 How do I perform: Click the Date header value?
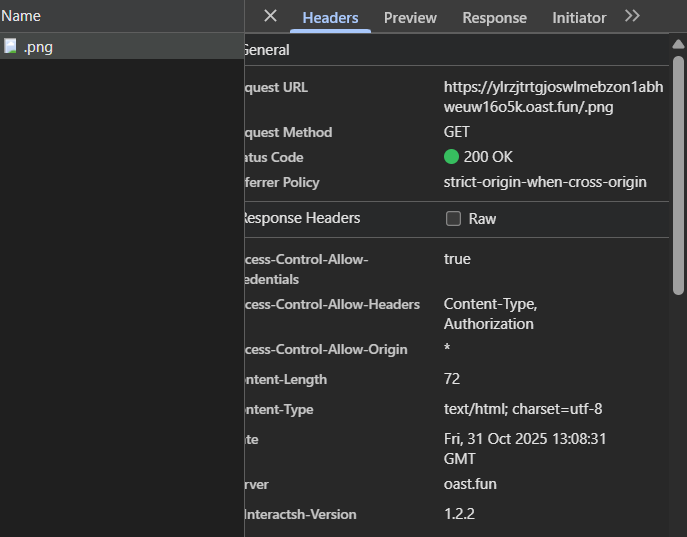[525, 448]
